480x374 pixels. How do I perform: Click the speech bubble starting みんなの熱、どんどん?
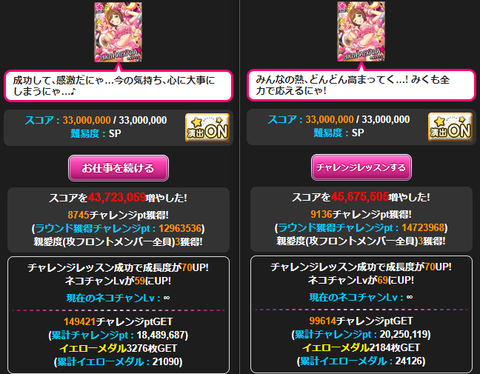tap(361, 85)
